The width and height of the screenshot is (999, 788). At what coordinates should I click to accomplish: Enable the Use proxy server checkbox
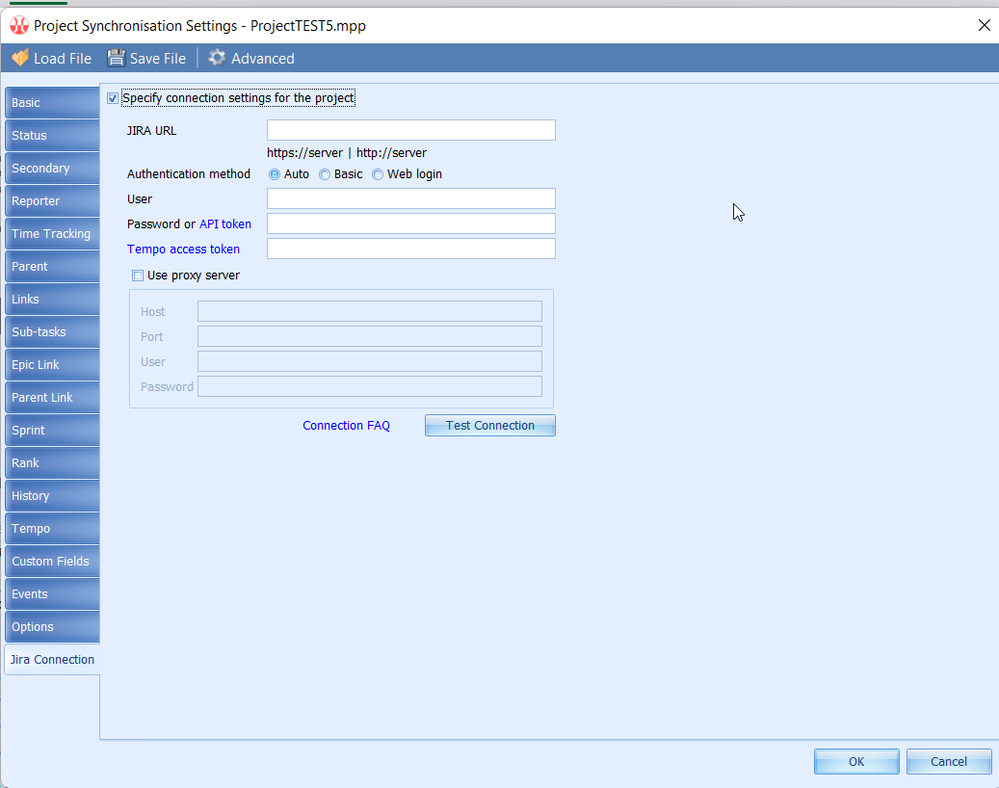click(138, 275)
